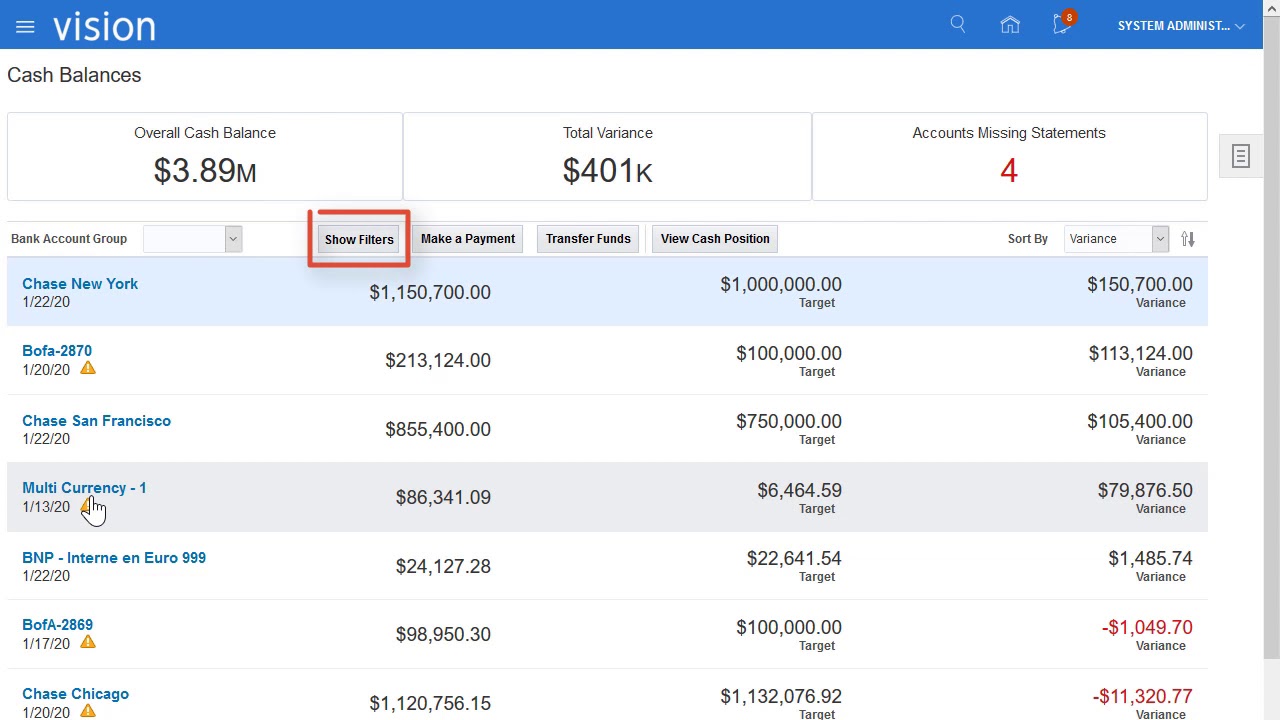
Task: Open Multi Currency - 1 account link
Action: 84,488
